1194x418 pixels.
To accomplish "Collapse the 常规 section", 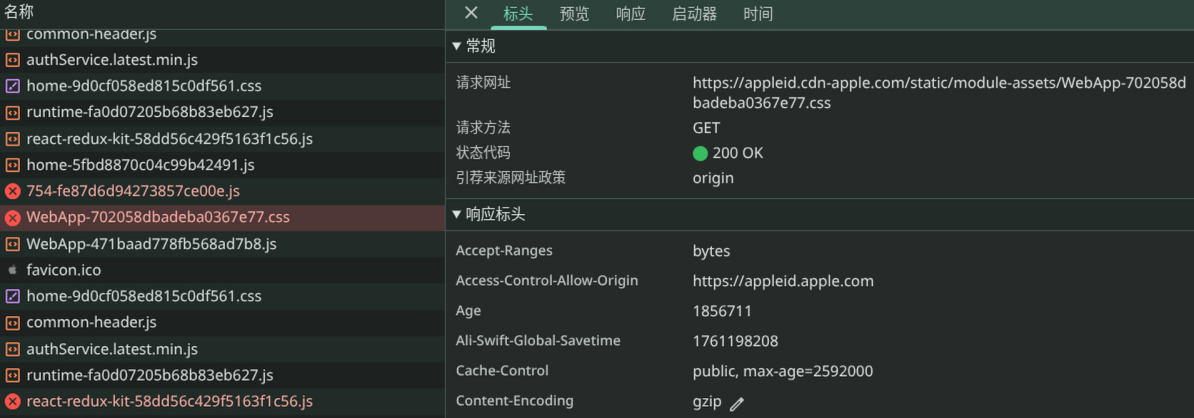I will pos(457,47).
